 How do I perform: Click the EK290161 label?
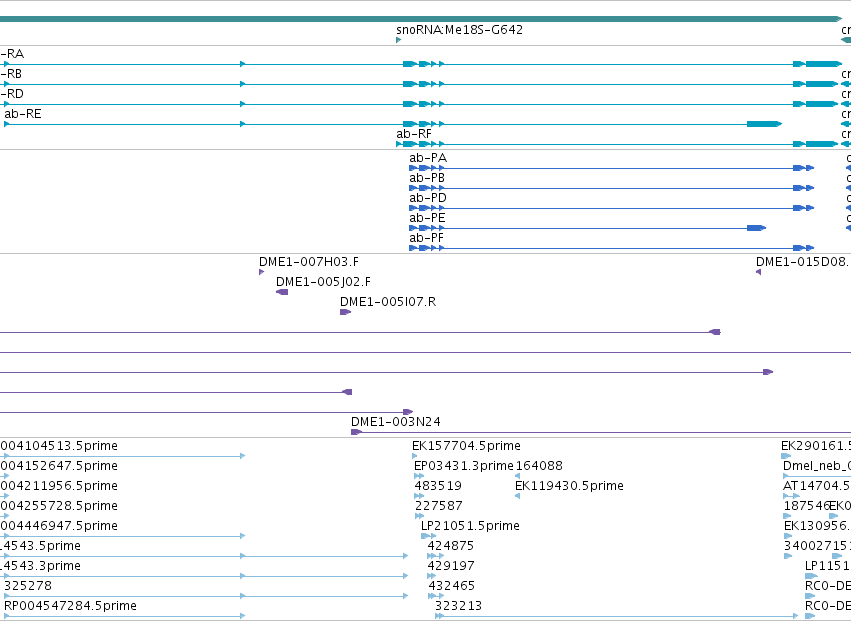[x=816, y=446]
